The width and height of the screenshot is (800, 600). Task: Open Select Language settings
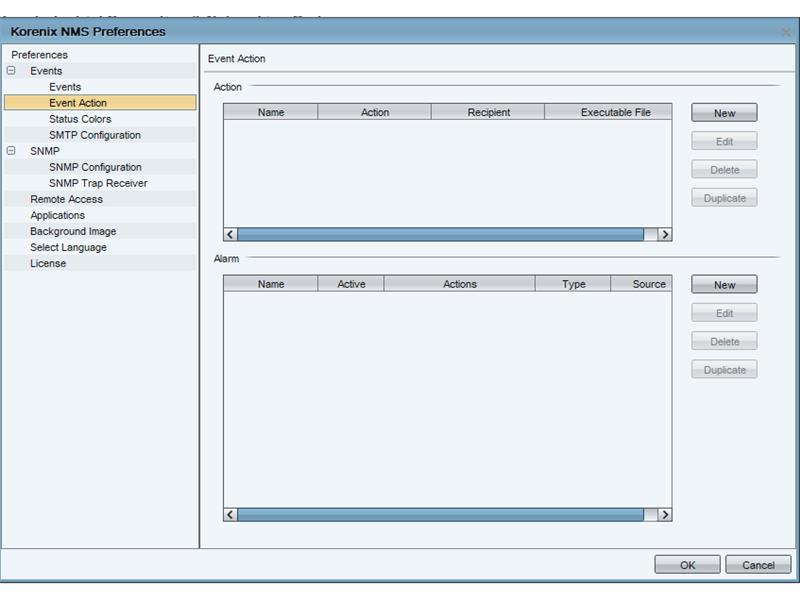point(68,247)
